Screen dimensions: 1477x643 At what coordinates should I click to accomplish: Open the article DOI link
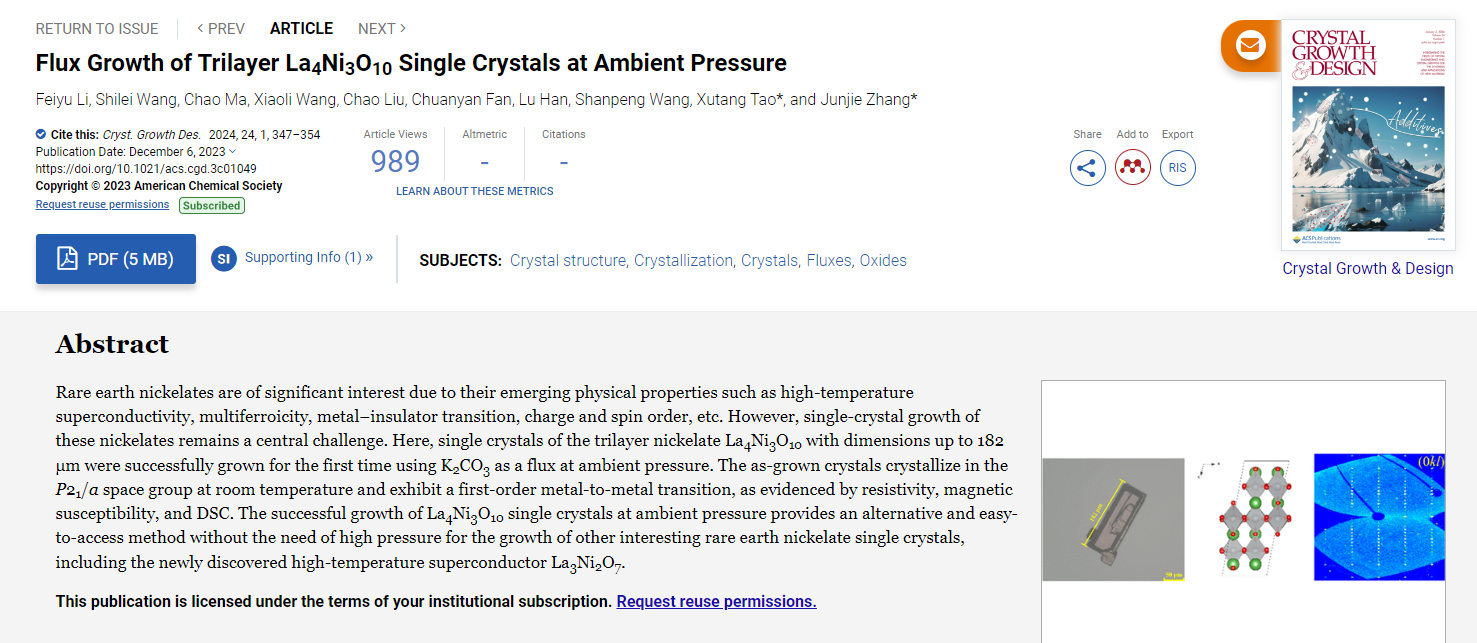point(146,169)
